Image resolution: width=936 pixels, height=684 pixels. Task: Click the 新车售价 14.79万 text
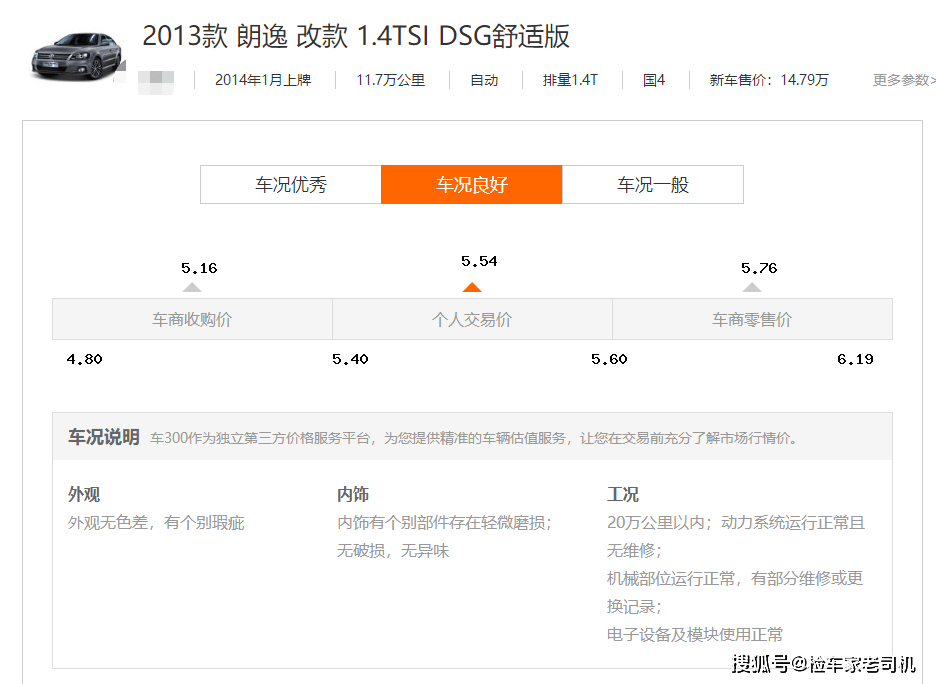[x=769, y=80]
